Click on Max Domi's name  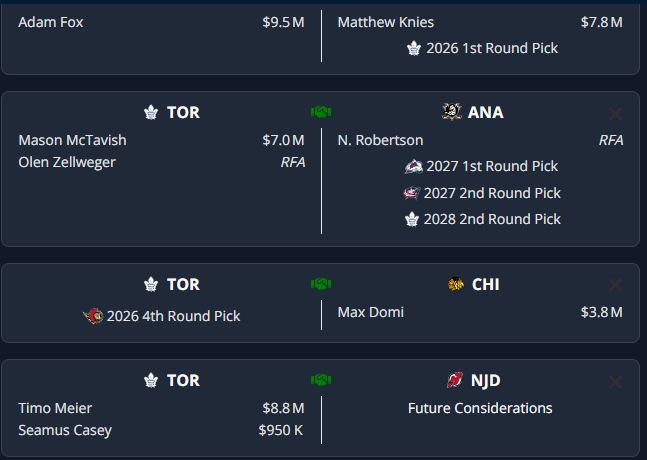371,312
